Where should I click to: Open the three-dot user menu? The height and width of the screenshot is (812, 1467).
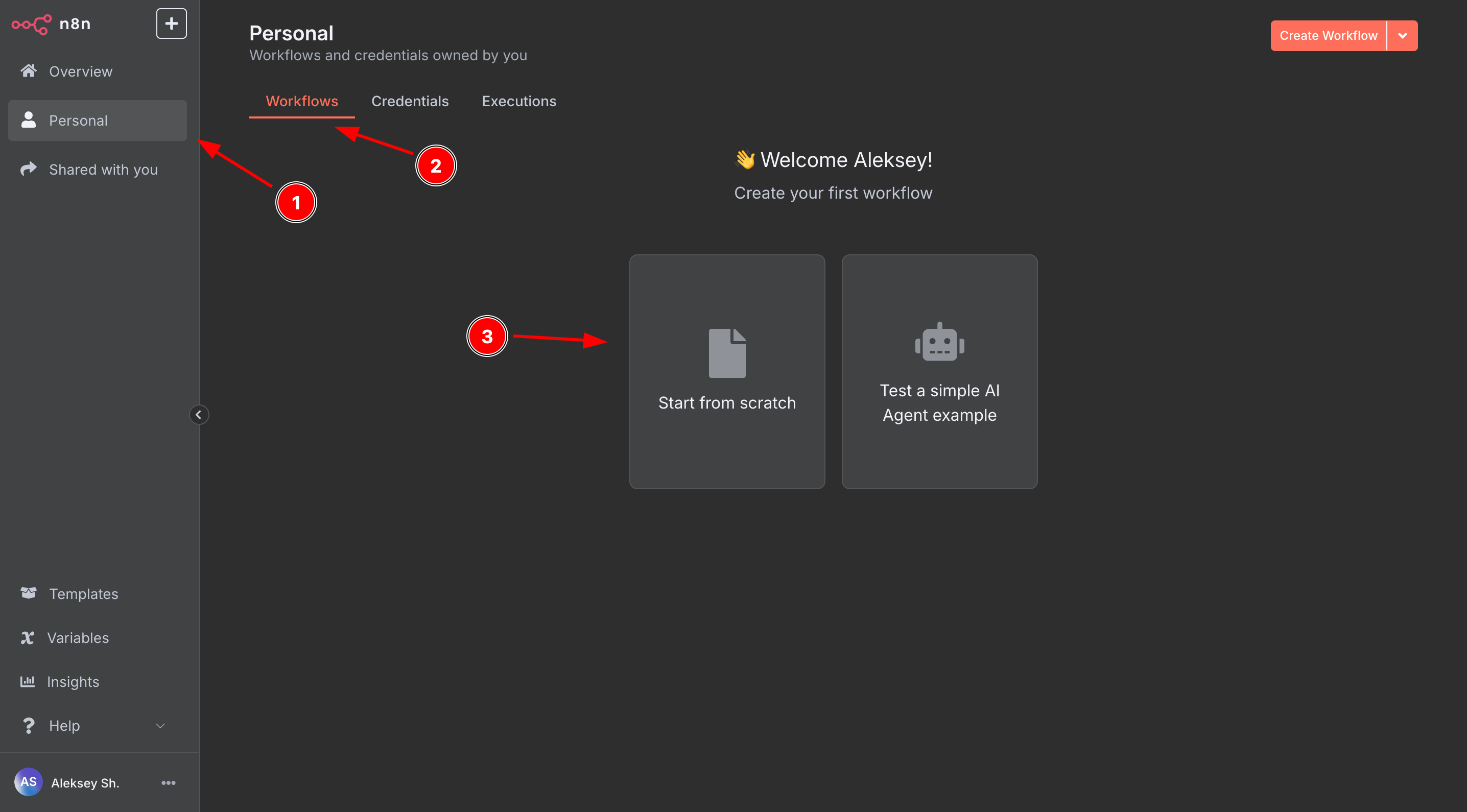click(169, 782)
